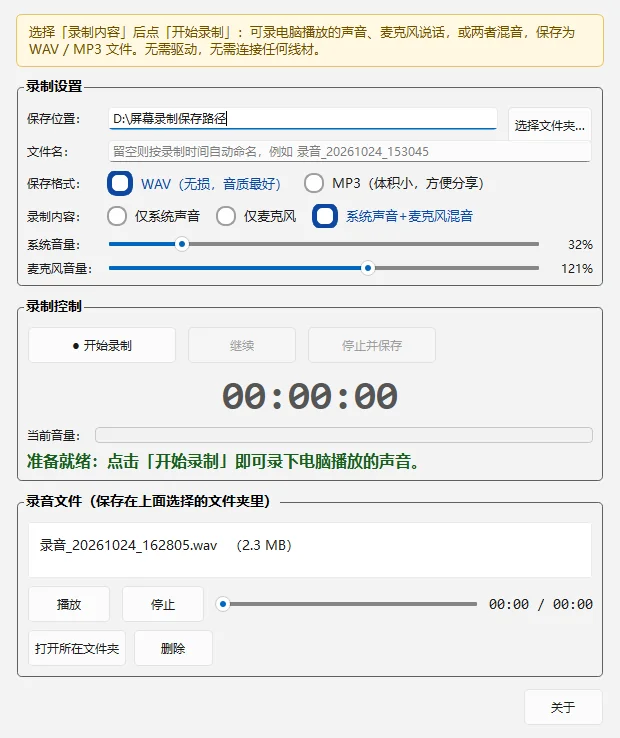
Task: Click the 保存位置 path input field
Action: pyautogui.click(x=303, y=119)
